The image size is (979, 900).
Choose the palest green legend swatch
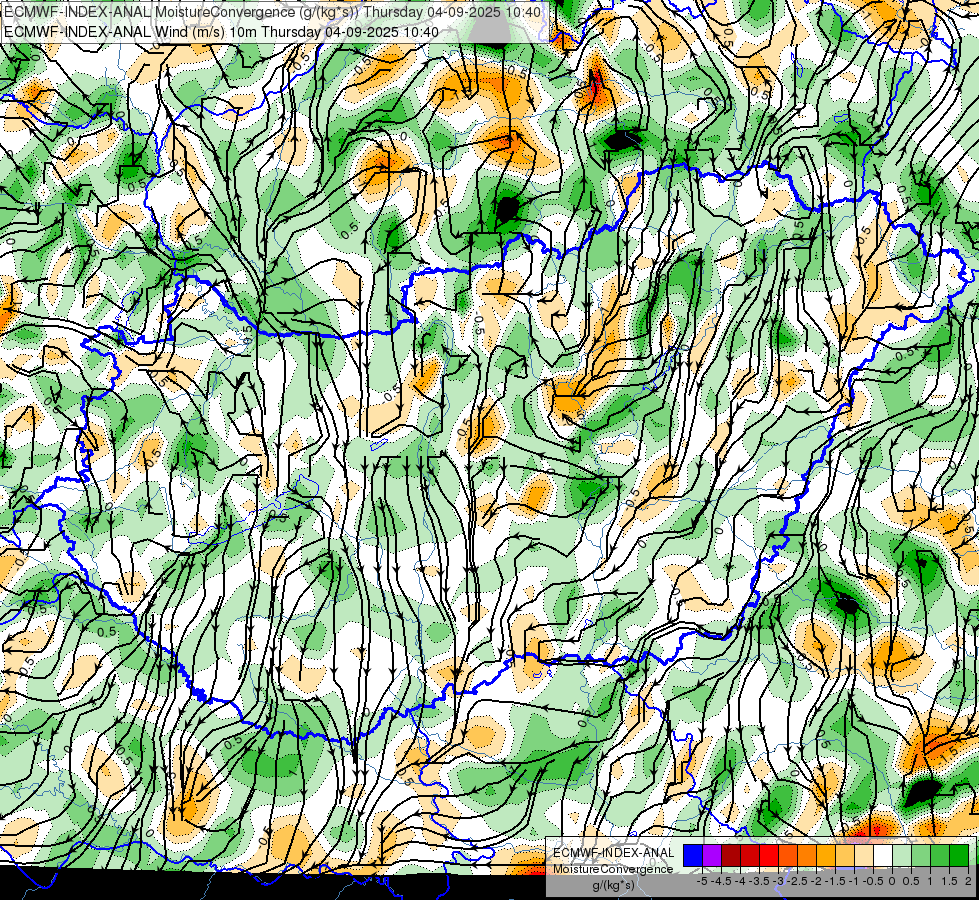point(902,856)
